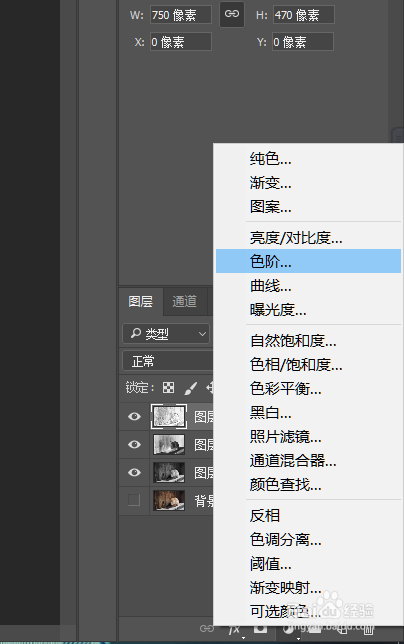
Task: Open the fx layer style menu
Action: pyautogui.click(x=234, y=630)
